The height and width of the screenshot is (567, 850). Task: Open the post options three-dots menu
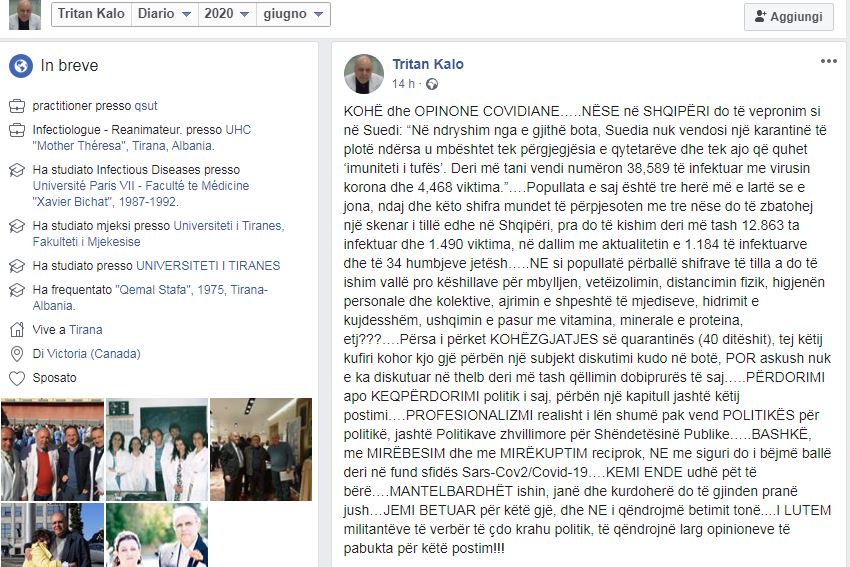828,61
